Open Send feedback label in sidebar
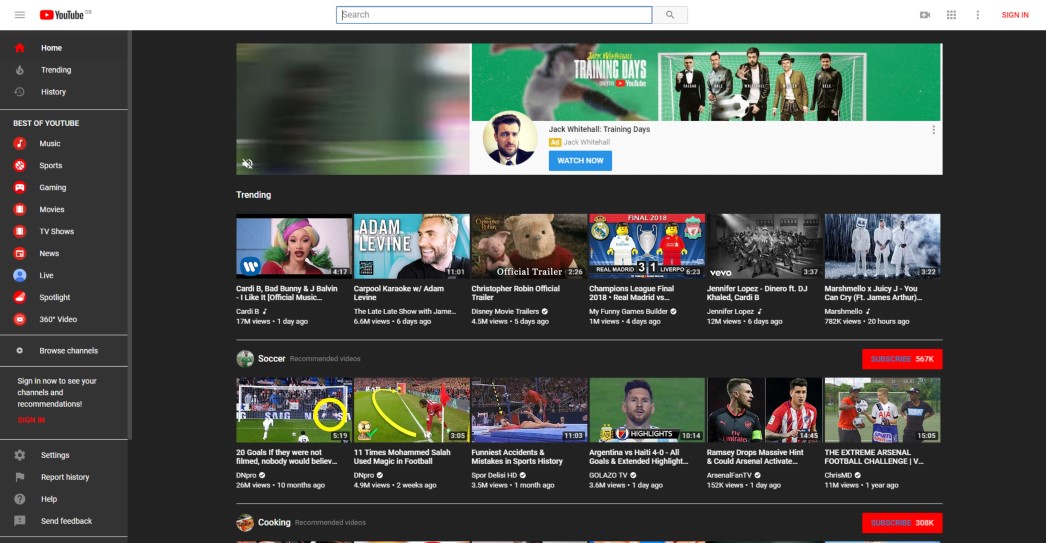 tap(67, 521)
